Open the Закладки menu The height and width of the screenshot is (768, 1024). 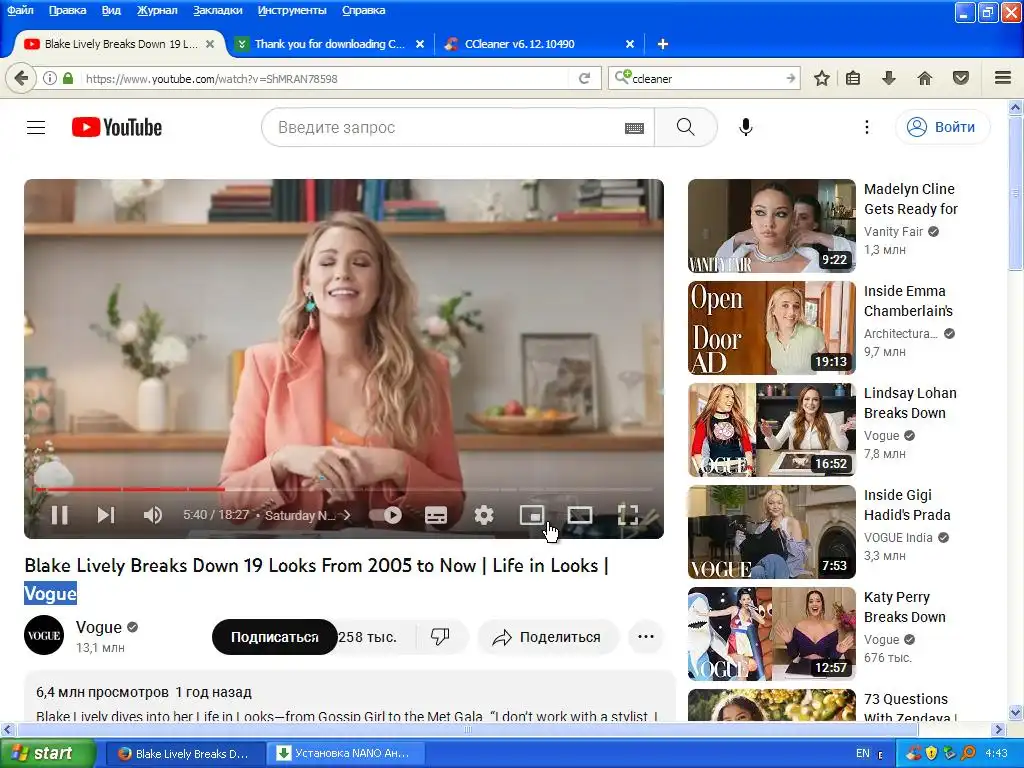217,10
